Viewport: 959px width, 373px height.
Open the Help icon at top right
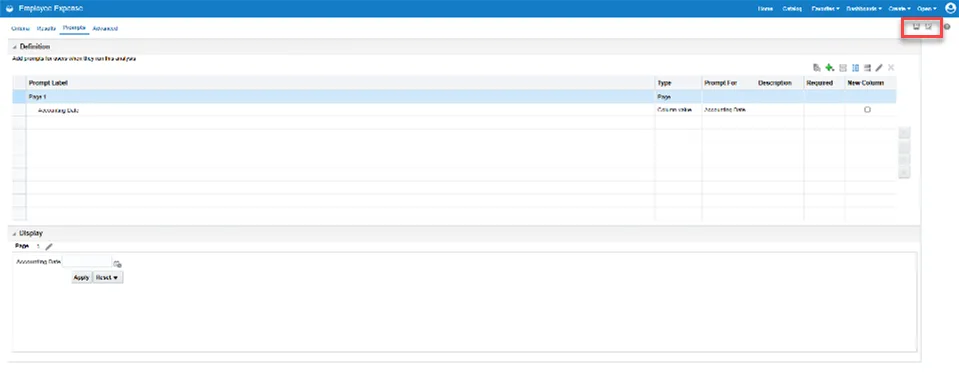pos(947,27)
